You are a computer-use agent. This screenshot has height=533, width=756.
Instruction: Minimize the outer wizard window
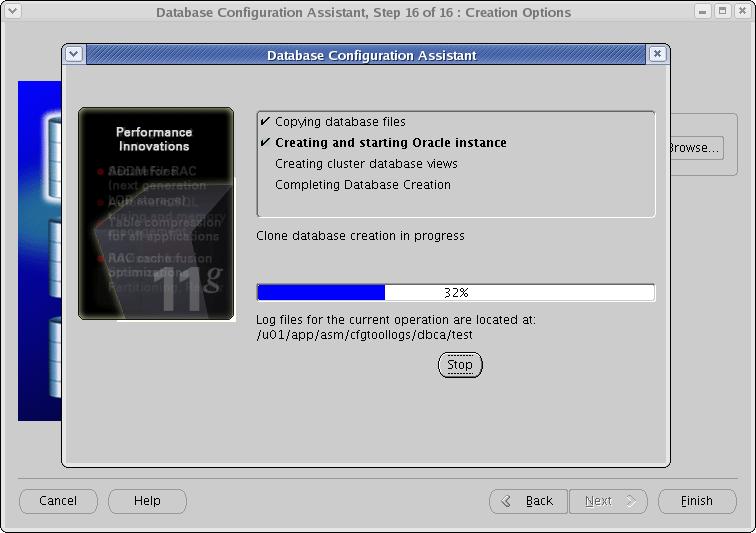tap(702, 11)
